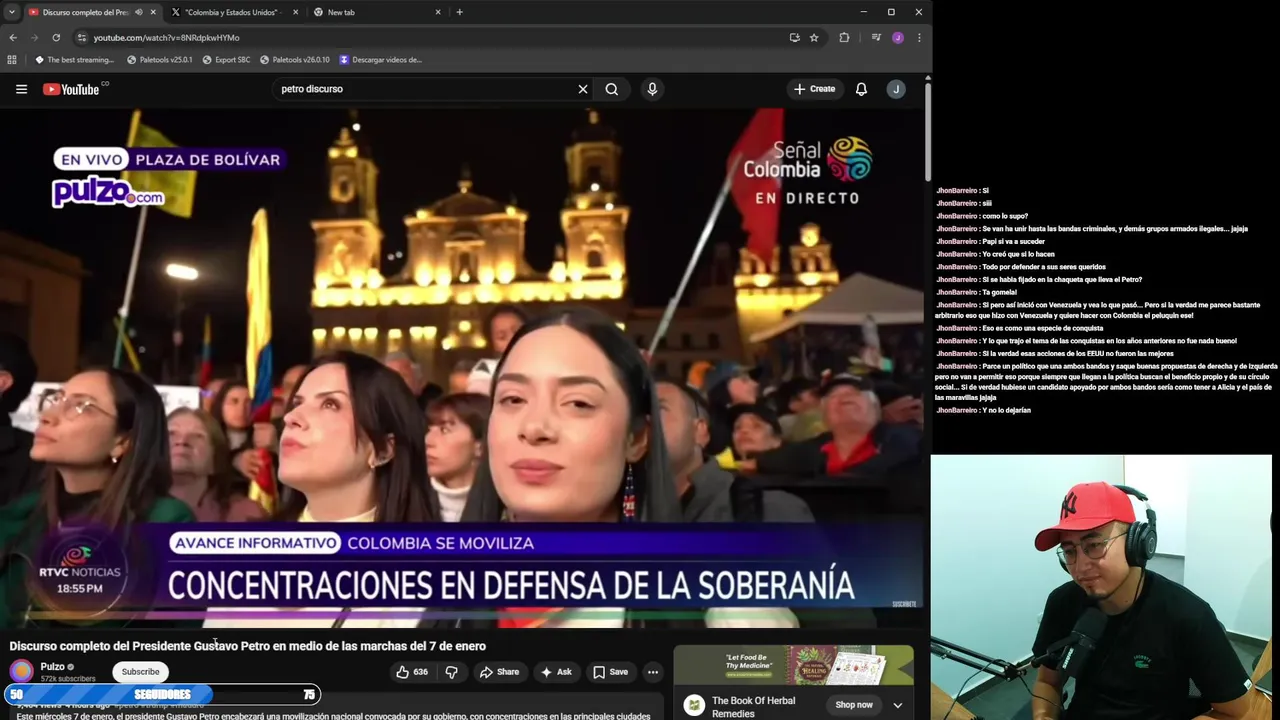Open 'The best streaming...' bookmark
This screenshot has height=720, width=1280.
(x=74, y=60)
